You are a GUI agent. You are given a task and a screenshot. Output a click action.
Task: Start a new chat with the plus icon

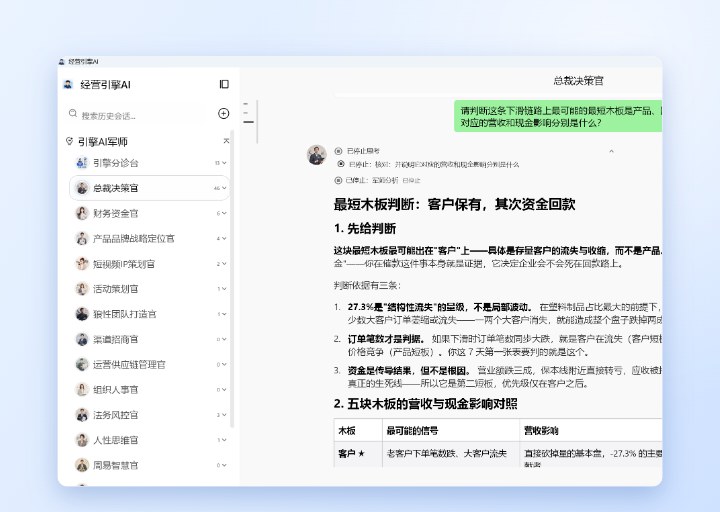224,113
